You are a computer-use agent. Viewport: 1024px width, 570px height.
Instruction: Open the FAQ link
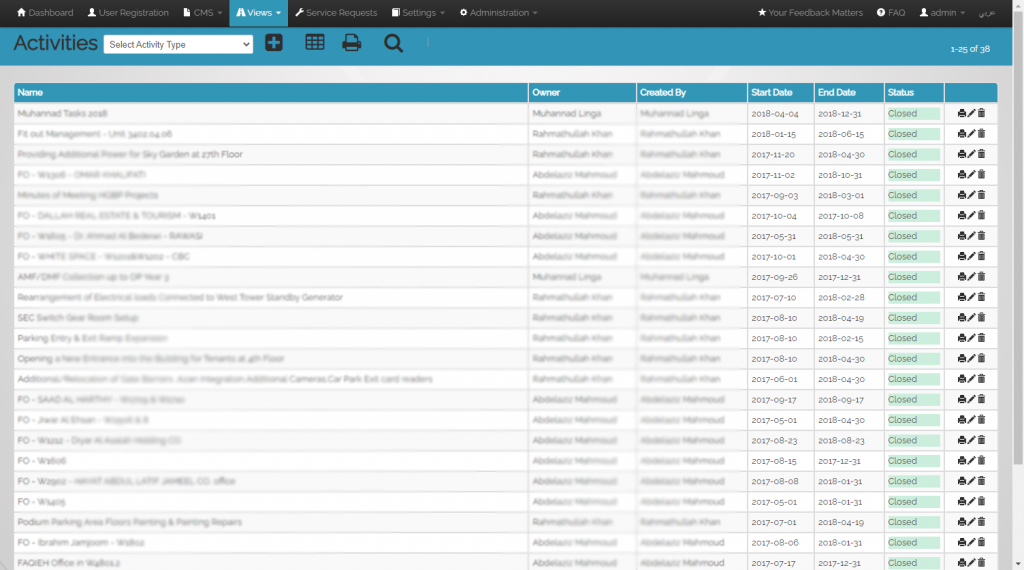coord(891,13)
